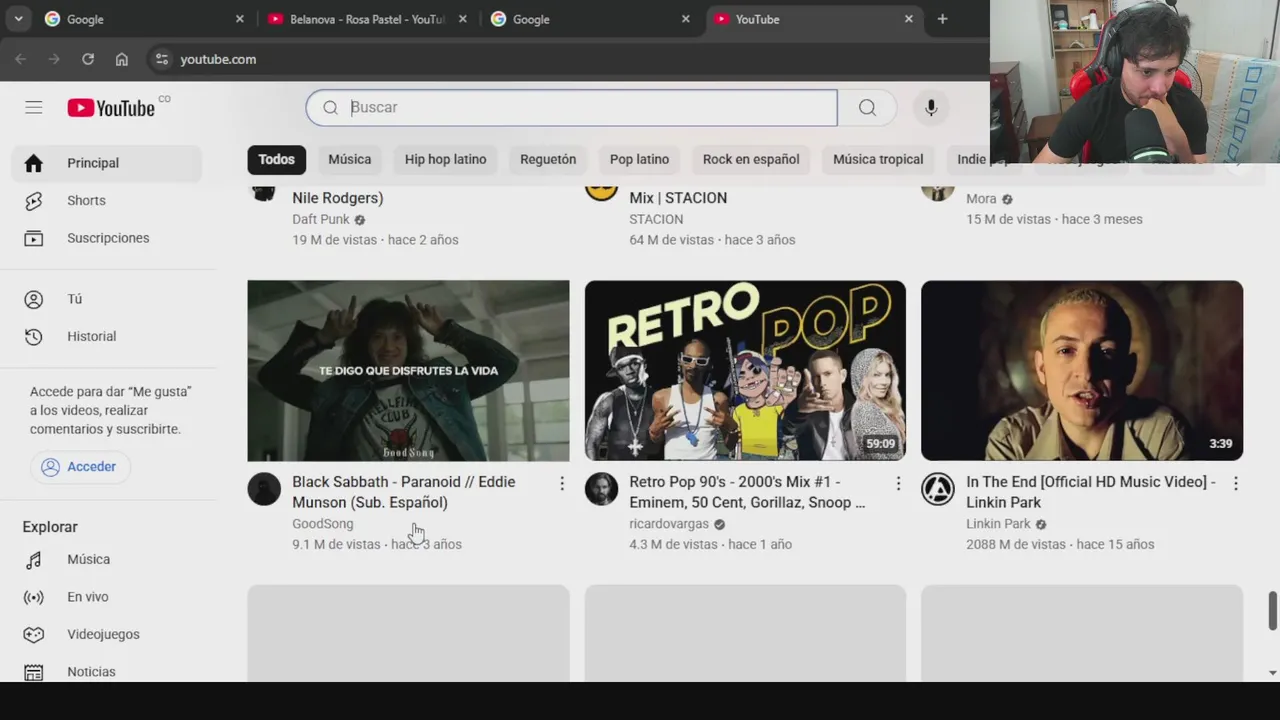
Task: Open Shorts in the sidebar
Action: (107, 200)
